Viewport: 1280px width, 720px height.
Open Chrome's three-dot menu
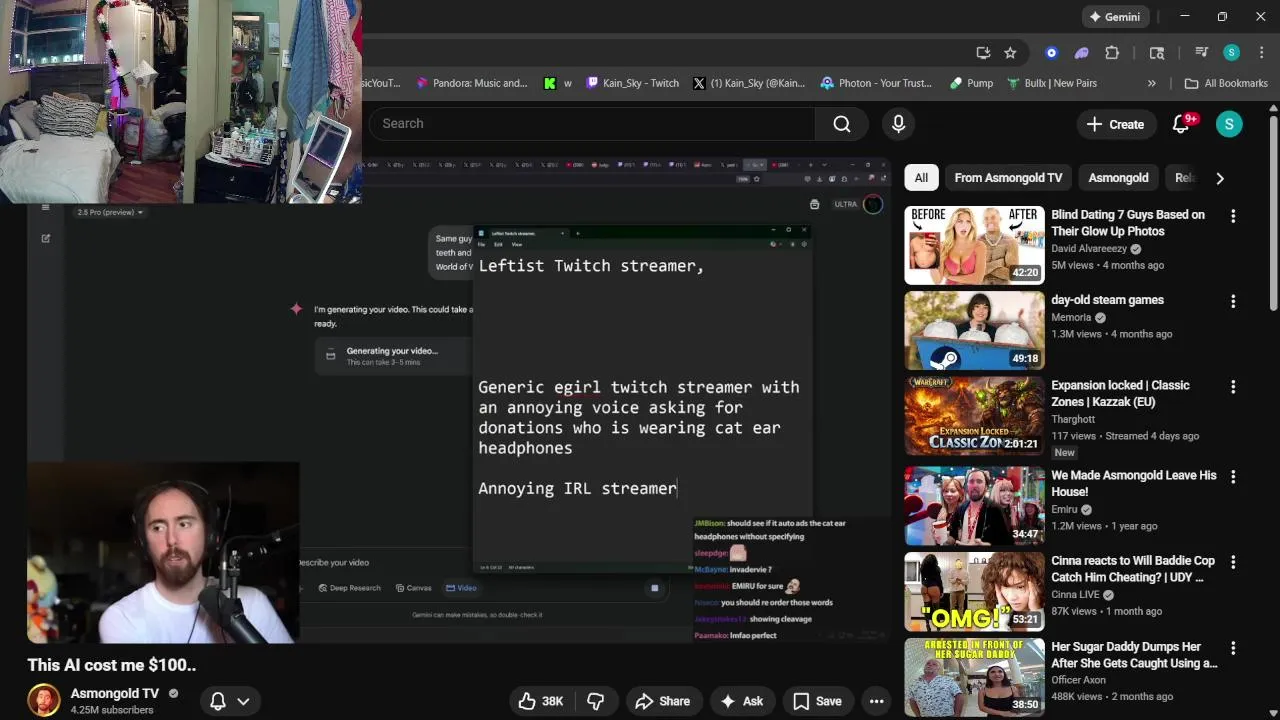[x=1260, y=53]
